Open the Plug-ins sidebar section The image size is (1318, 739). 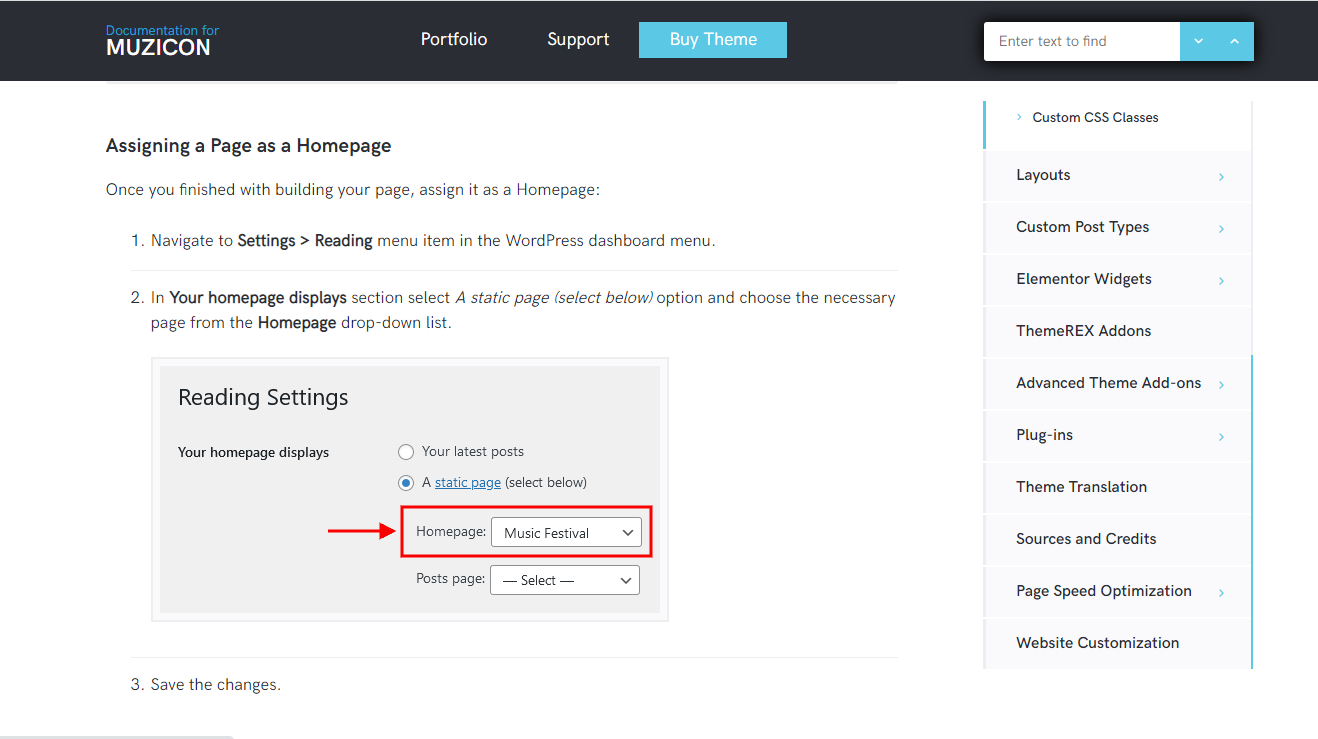click(x=1044, y=435)
